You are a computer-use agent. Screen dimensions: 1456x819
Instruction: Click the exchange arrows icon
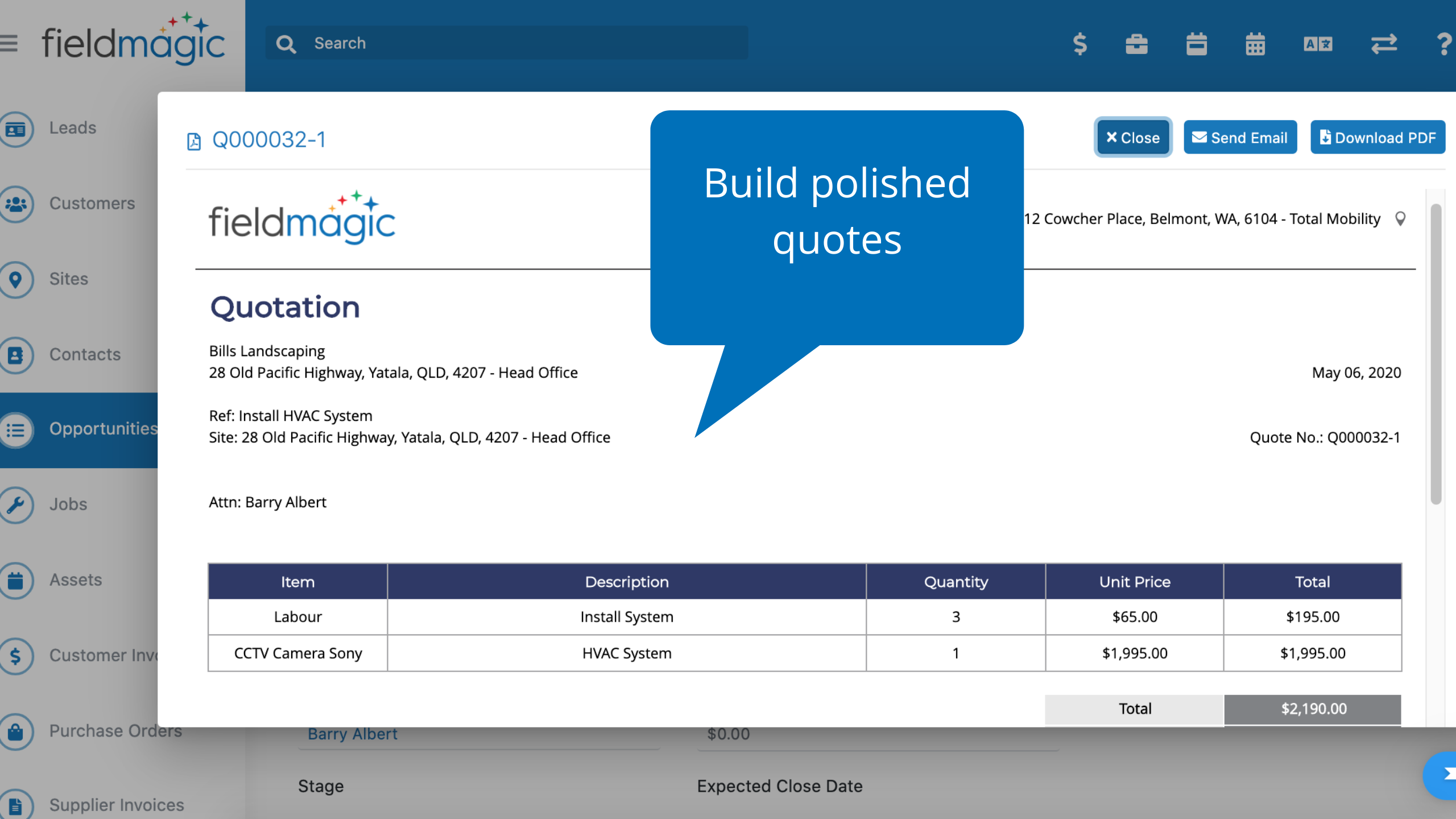click(x=1383, y=44)
